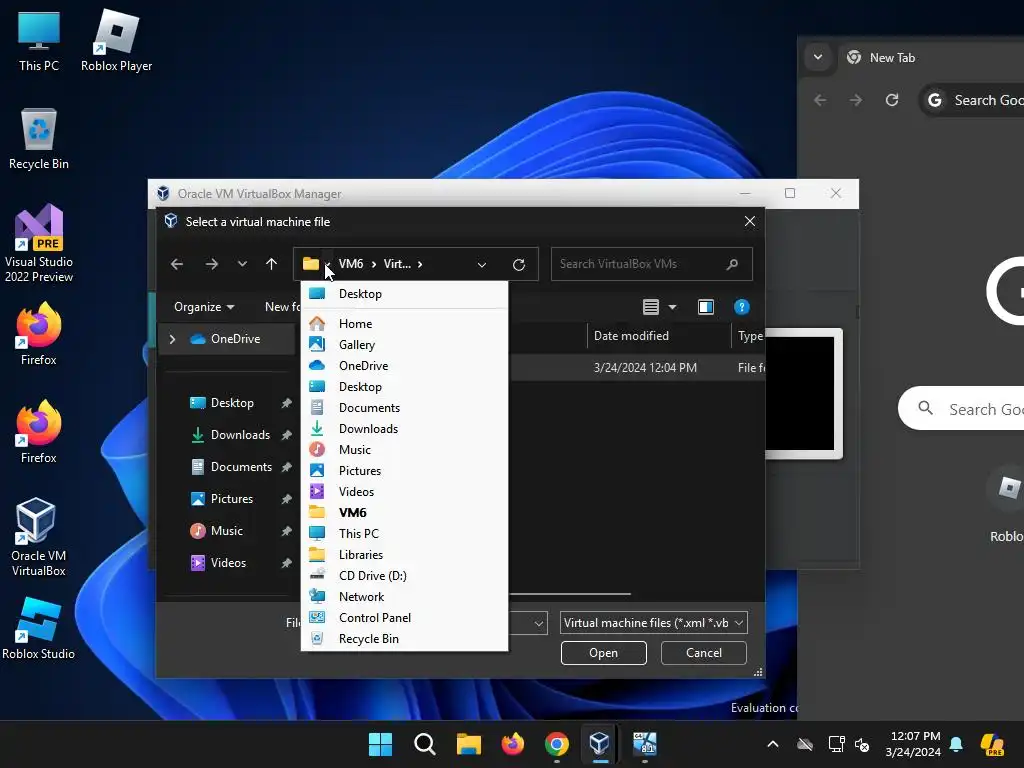This screenshot has height=768, width=1024.
Task: Select Recycle Bin in the dropdown list
Action: pos(404,639)
